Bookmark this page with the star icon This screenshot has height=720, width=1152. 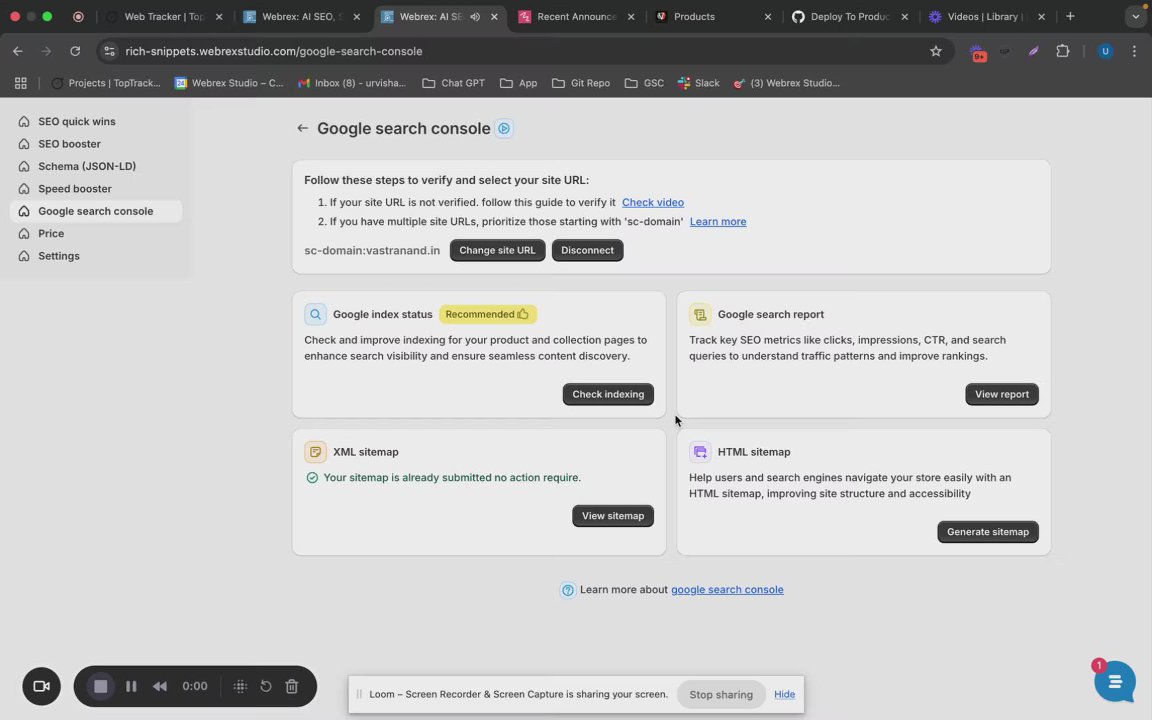click(x=935, y=51)
